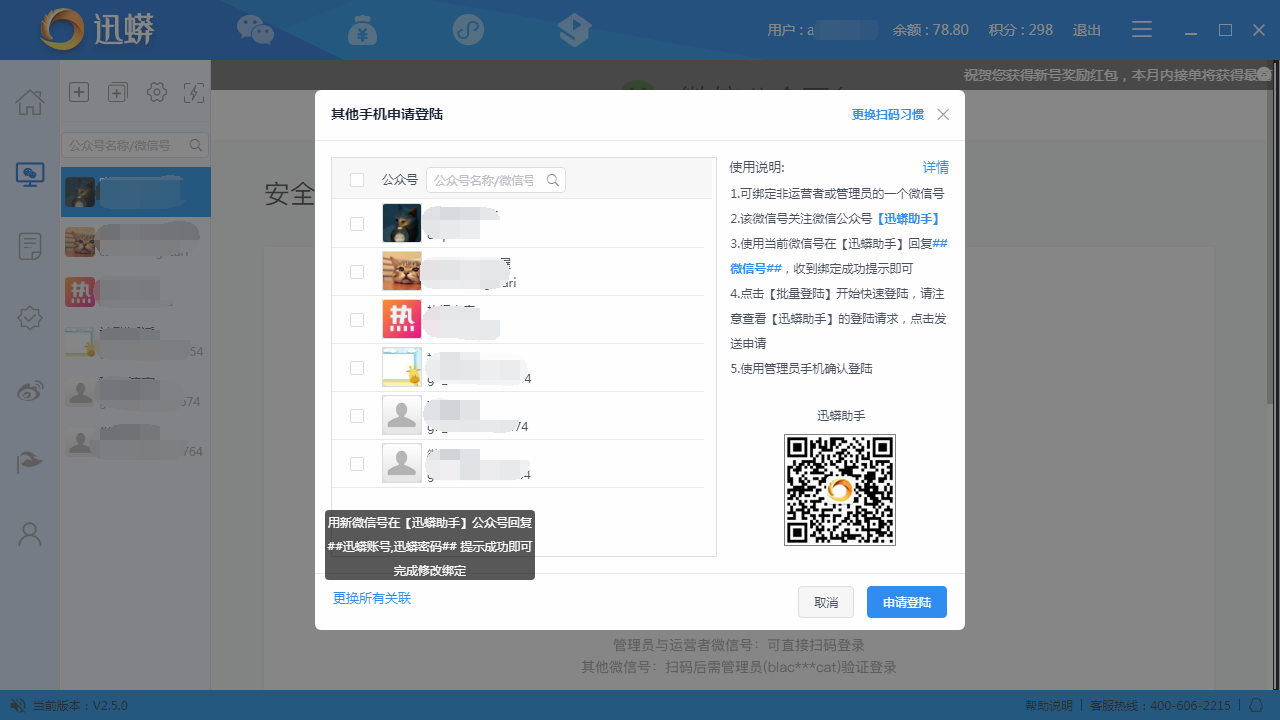1280x720 pixels.
Task: Click the speaker icon beside 当前版本
Action: point(18,705)
